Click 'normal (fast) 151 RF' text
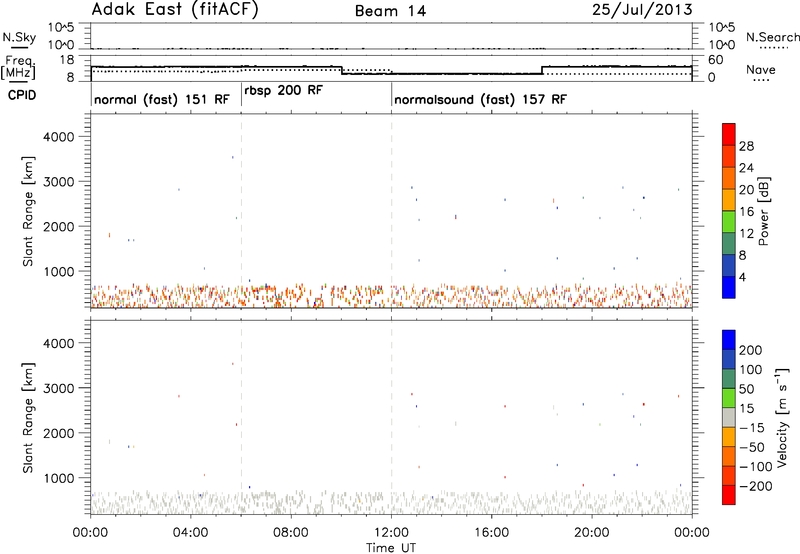800x554 pixels. [162, 99]
